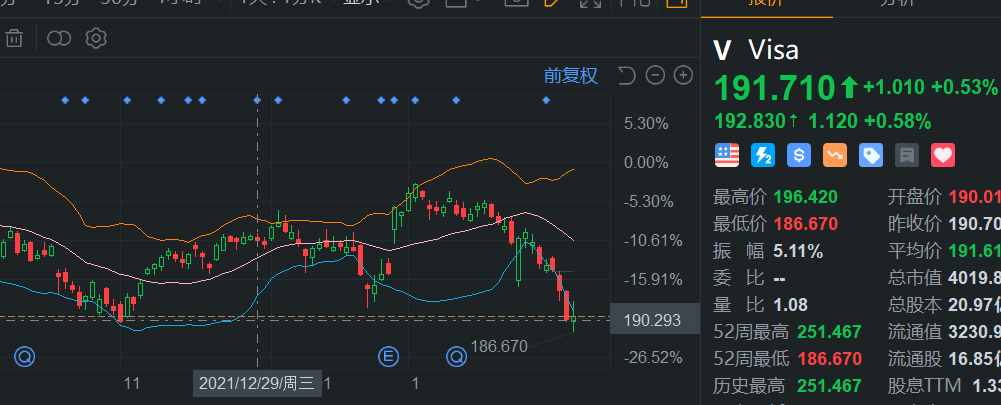The width and height of the screenshot is (1001, 405).
Task: Click the US flag market icon
Action: coord(726,155)
